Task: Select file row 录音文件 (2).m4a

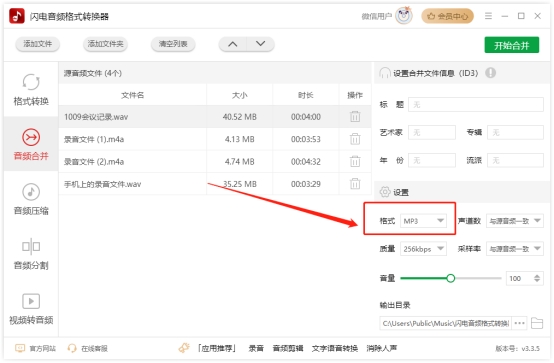Action: pos(215,162)
